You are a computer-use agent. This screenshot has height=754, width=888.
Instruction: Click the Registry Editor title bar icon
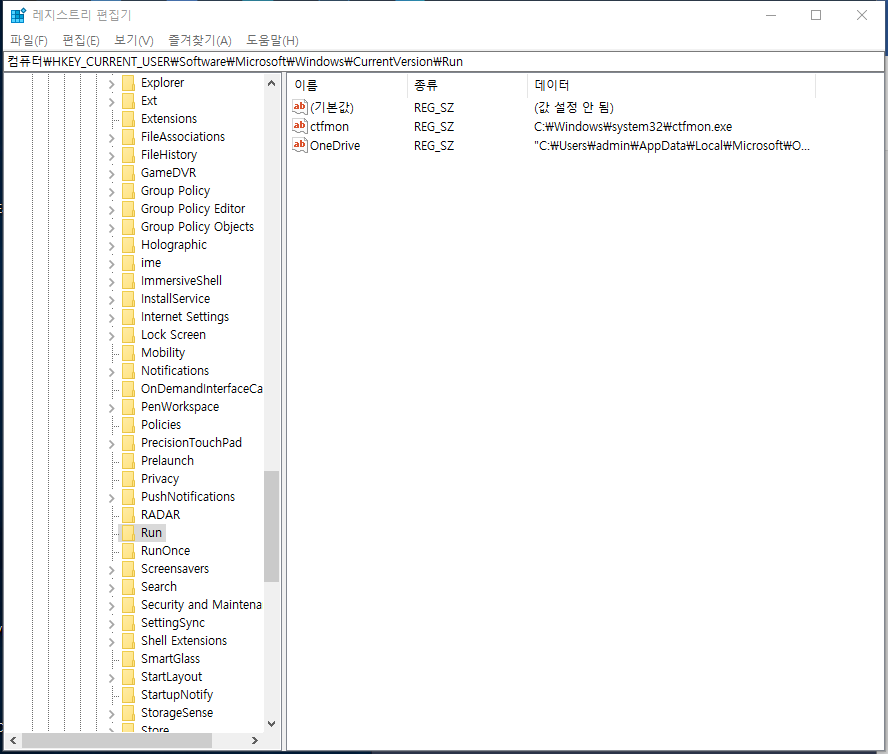point(18,15)
